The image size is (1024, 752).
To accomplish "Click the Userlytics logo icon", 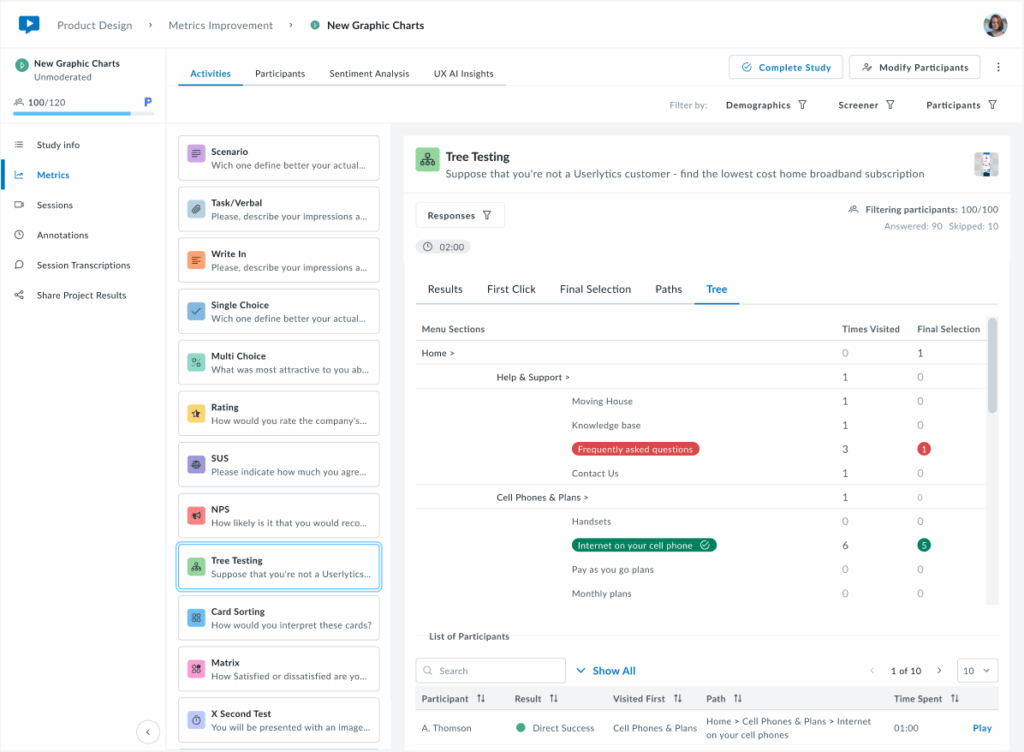I will click(x=29, y=25).
